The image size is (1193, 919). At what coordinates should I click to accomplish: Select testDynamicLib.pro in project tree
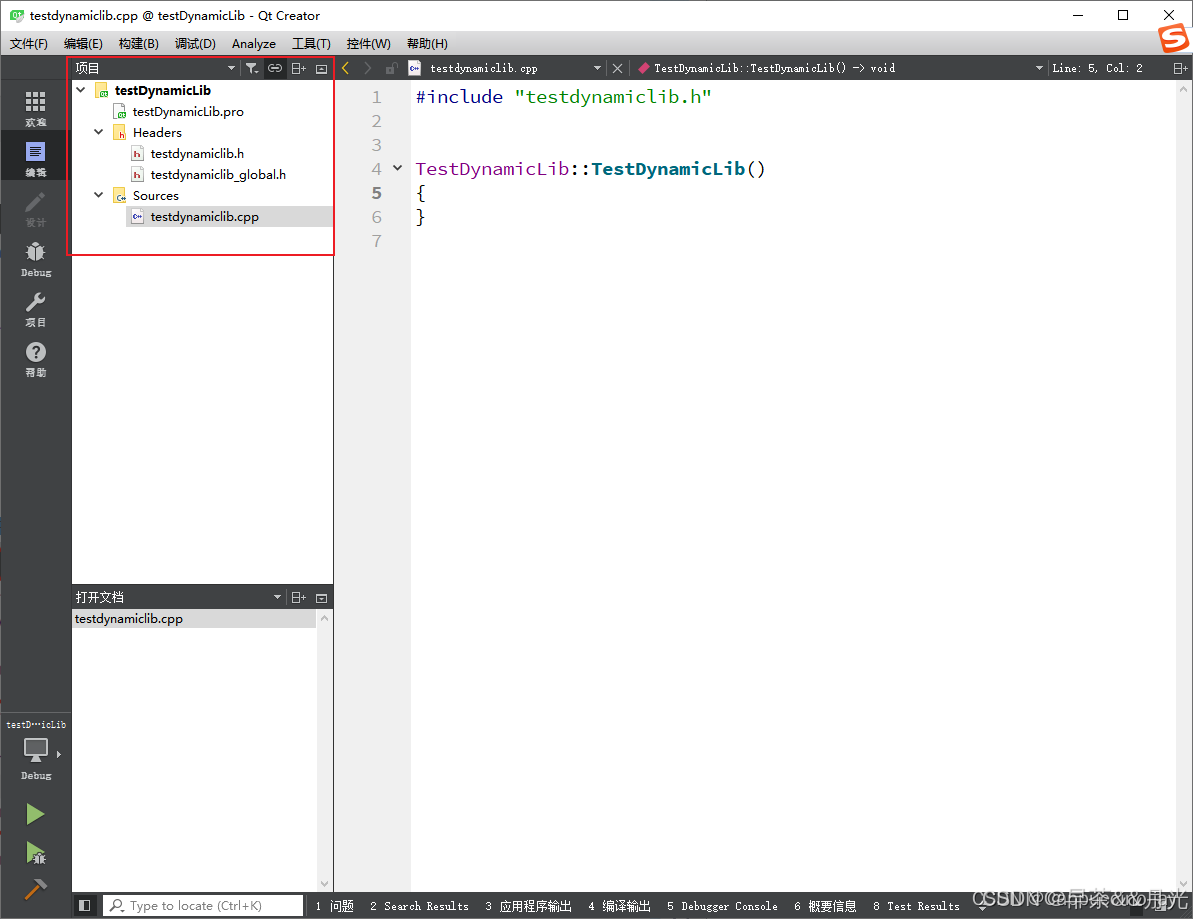click(188, 112)
